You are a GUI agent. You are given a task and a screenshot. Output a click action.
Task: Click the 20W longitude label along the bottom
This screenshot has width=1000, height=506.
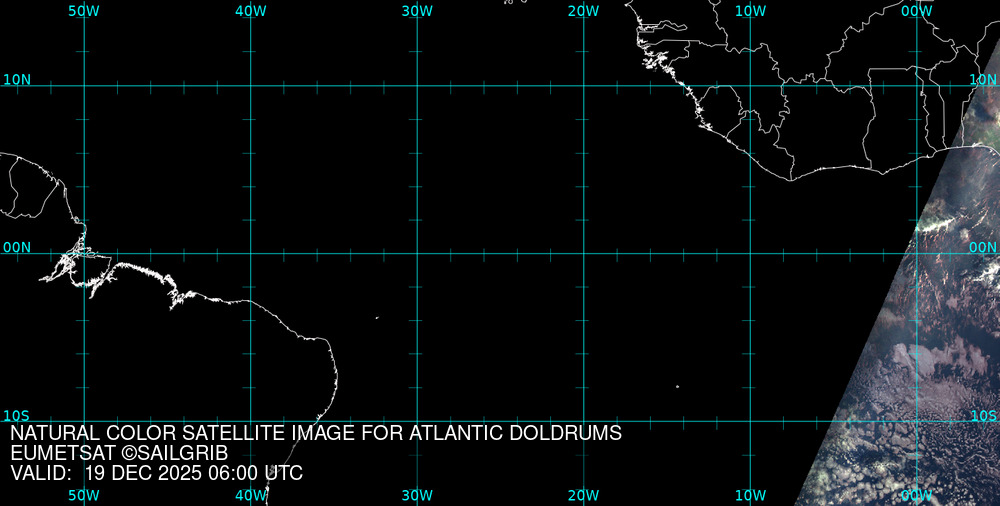point(583,495)
